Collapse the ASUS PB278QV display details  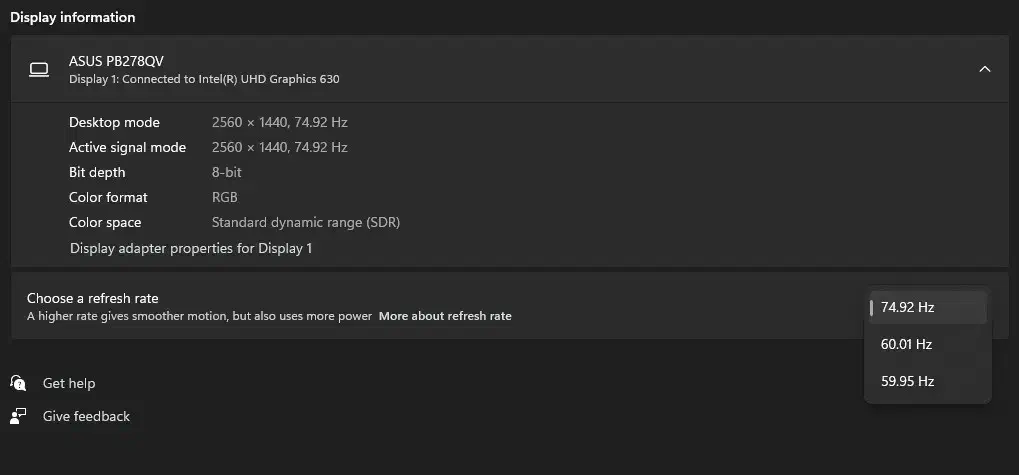(x=984, y=69)
